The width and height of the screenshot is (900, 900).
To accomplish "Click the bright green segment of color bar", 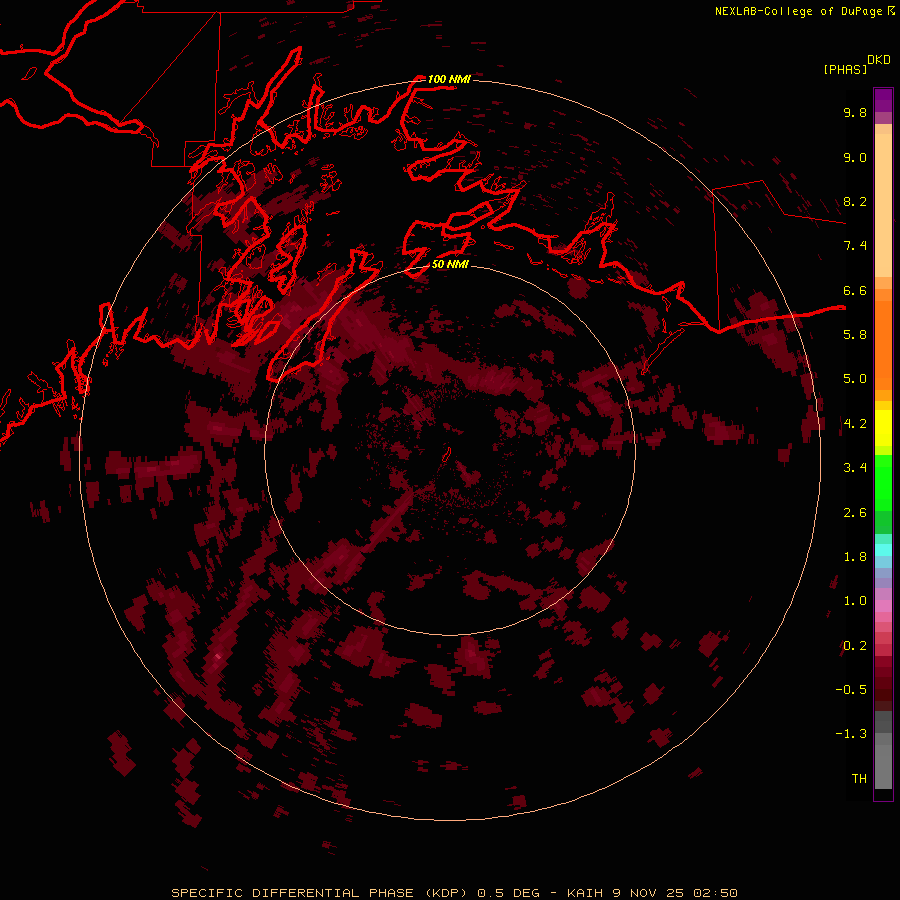I will pos(883,483).
